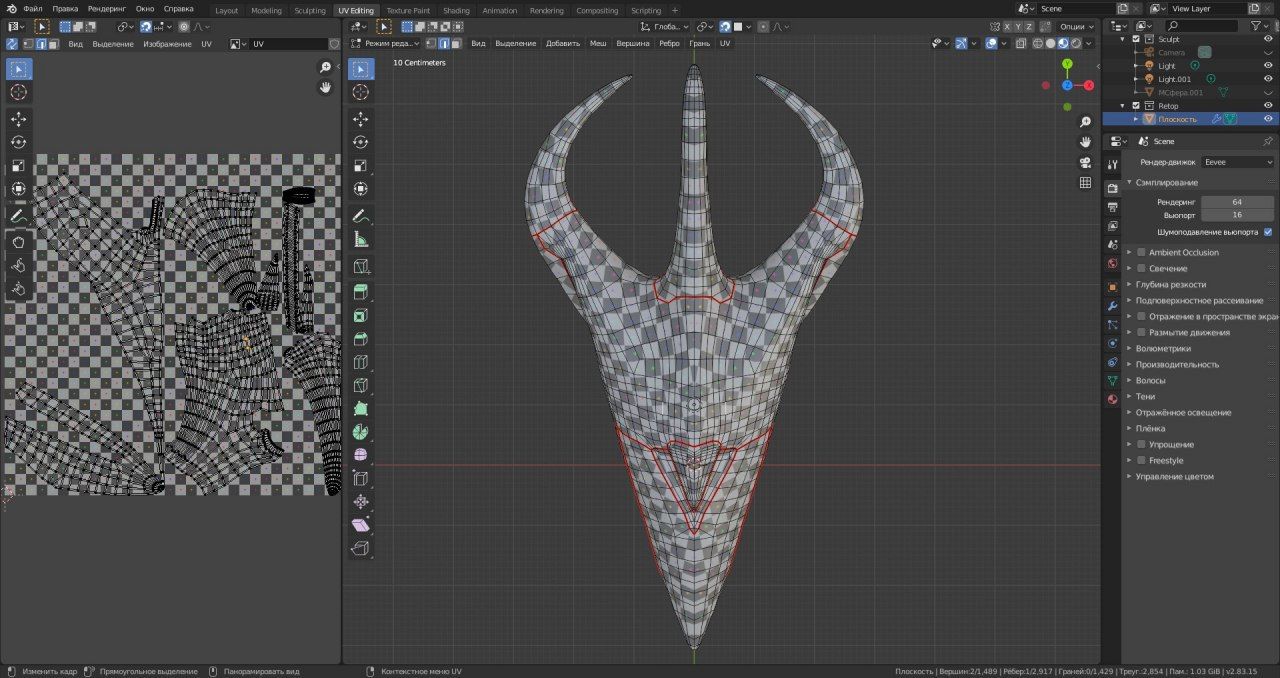
Task: Select the Loop Cut tool
Action: (x=361, y=361)
